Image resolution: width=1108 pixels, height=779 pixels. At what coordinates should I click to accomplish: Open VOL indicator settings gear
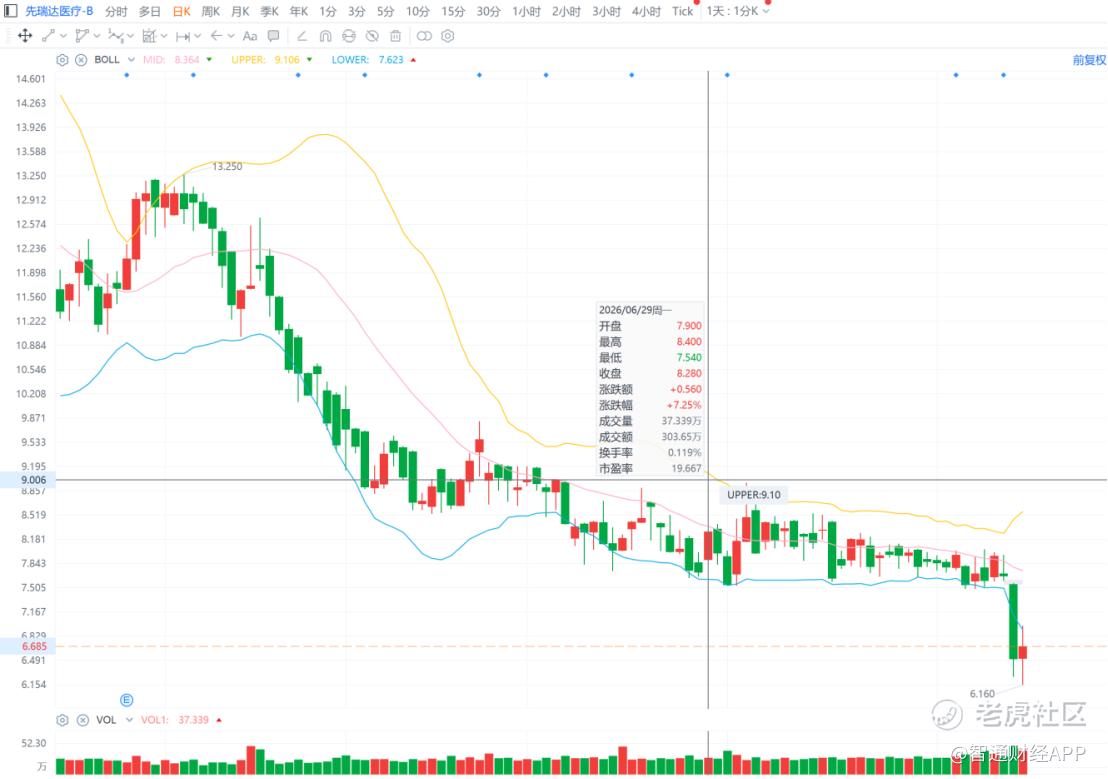[x=62, y=720]
